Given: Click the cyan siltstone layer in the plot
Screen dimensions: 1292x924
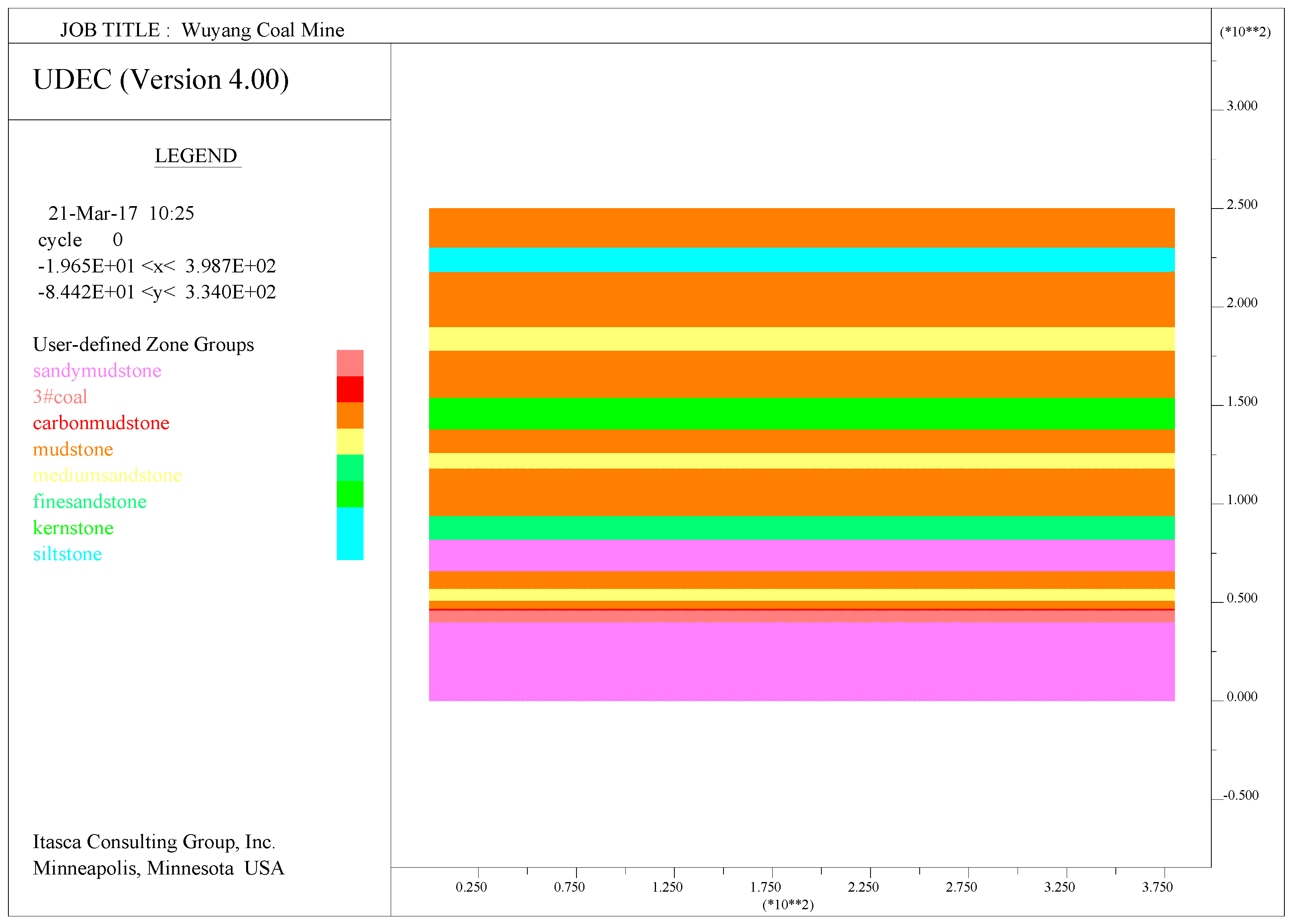Looking at the screenshot, I should (x=801, y=260).
